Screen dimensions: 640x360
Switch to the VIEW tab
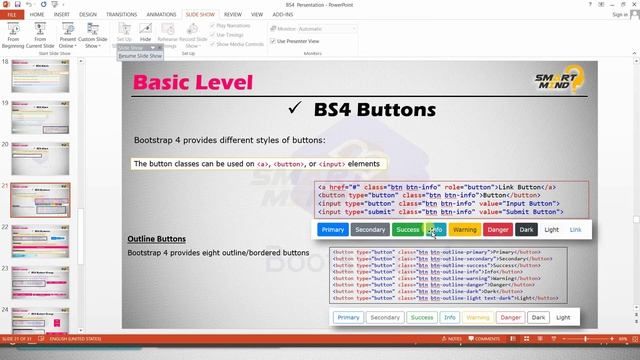(x=257, y=15)
